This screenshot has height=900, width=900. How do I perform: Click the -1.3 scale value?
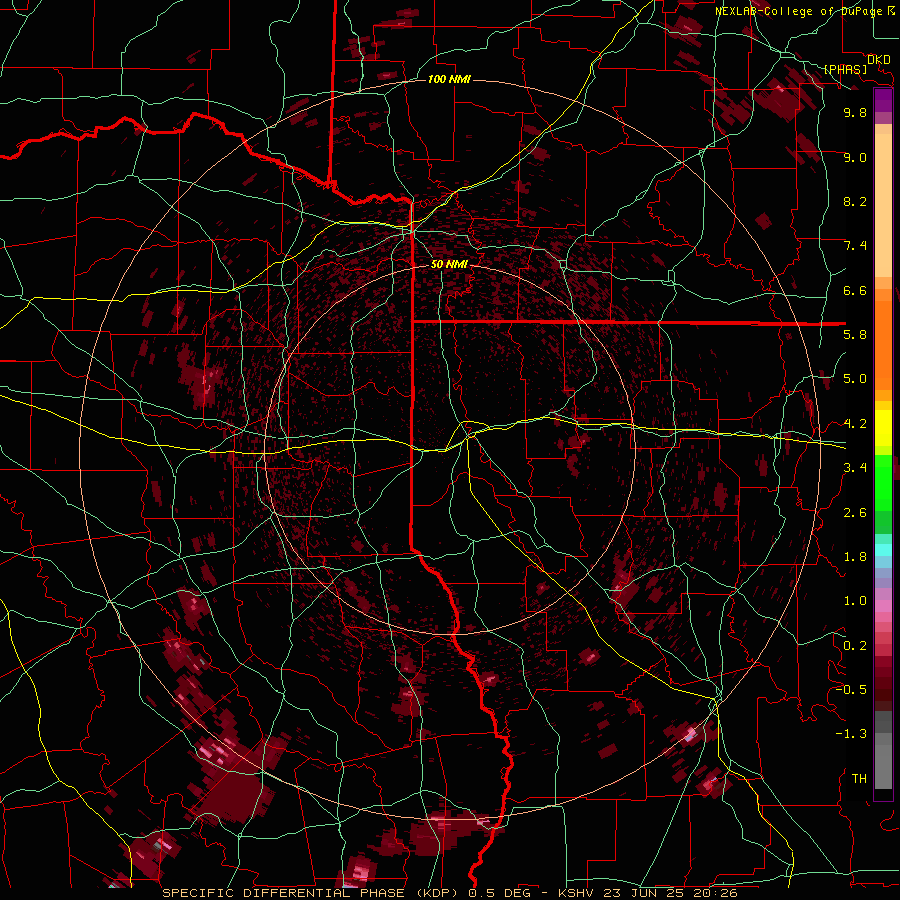pyautogui.click(x=851, y=734)
